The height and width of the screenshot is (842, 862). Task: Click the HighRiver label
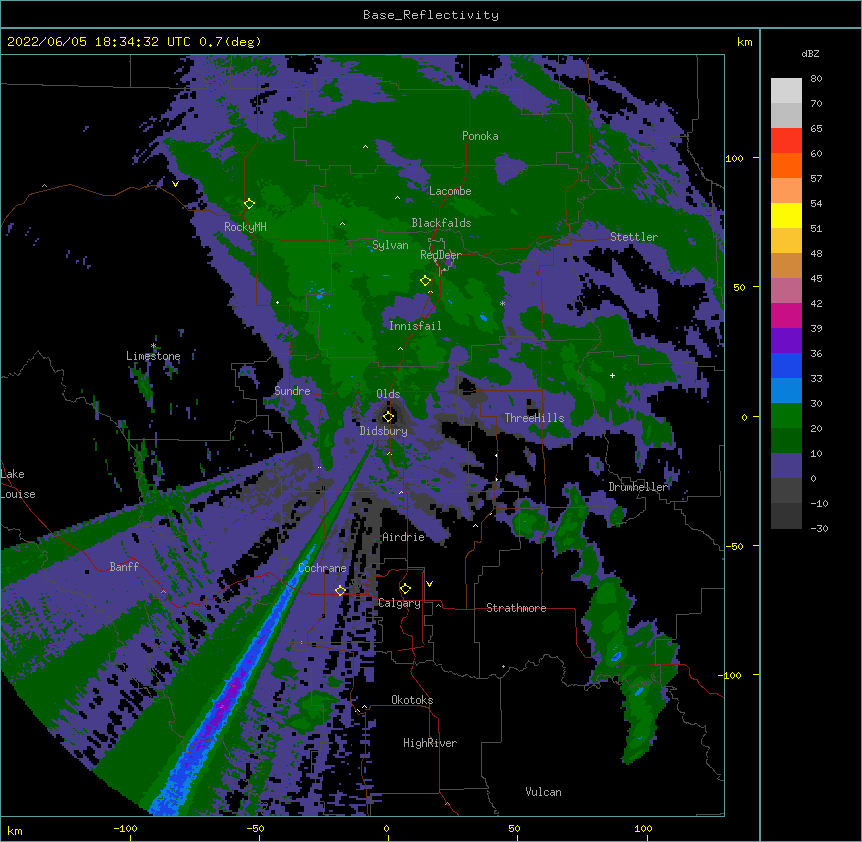pos(430,743)
